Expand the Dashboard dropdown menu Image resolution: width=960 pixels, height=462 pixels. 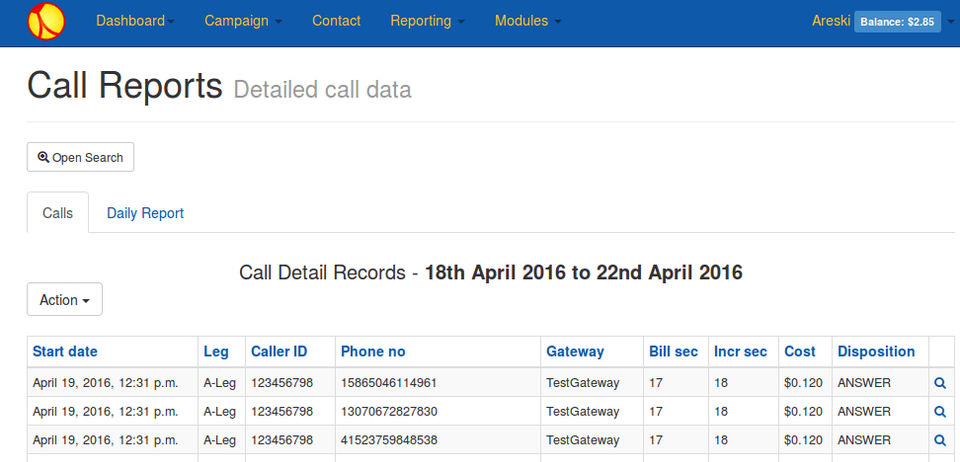[135, 21]
